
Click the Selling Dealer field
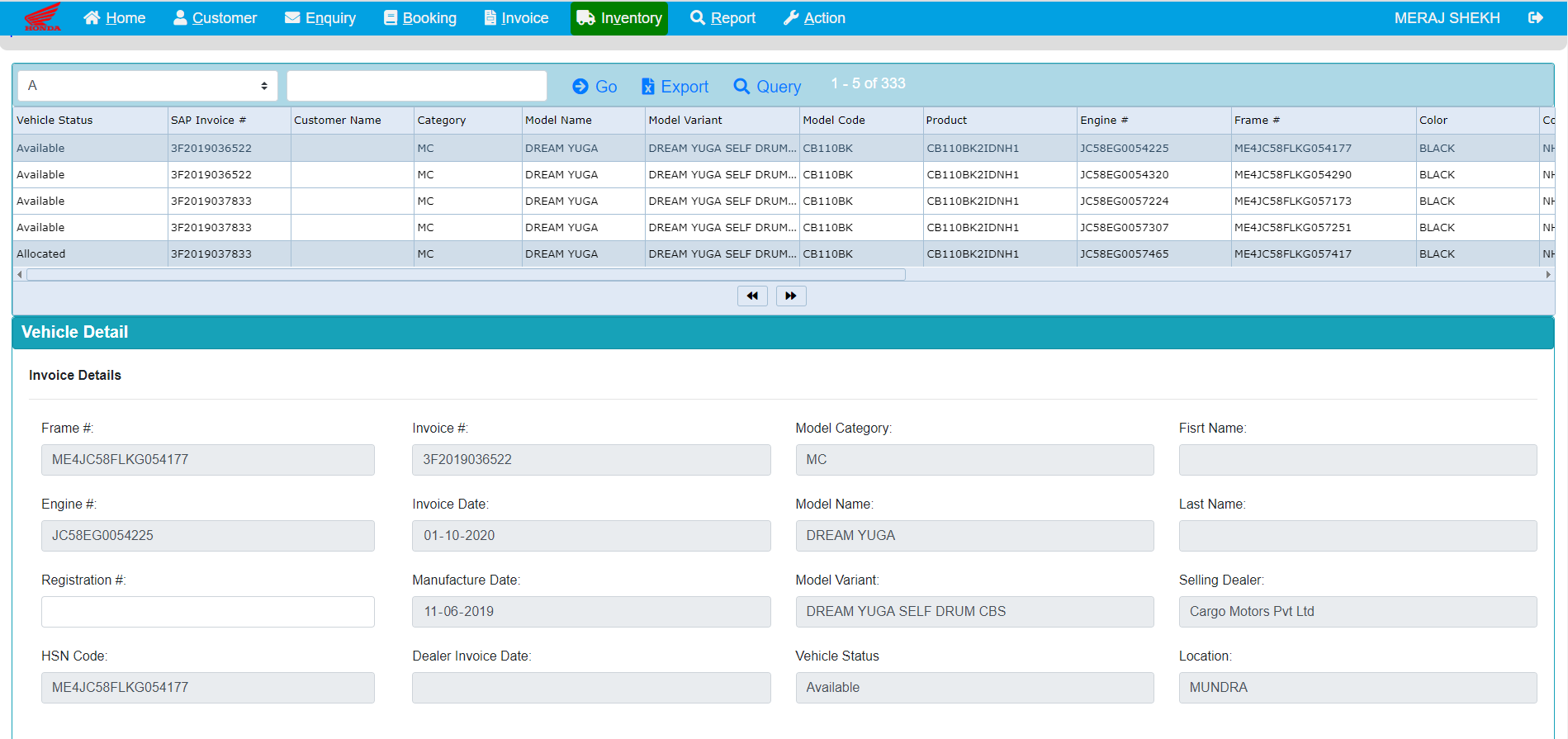click(x=1358, y=612)
